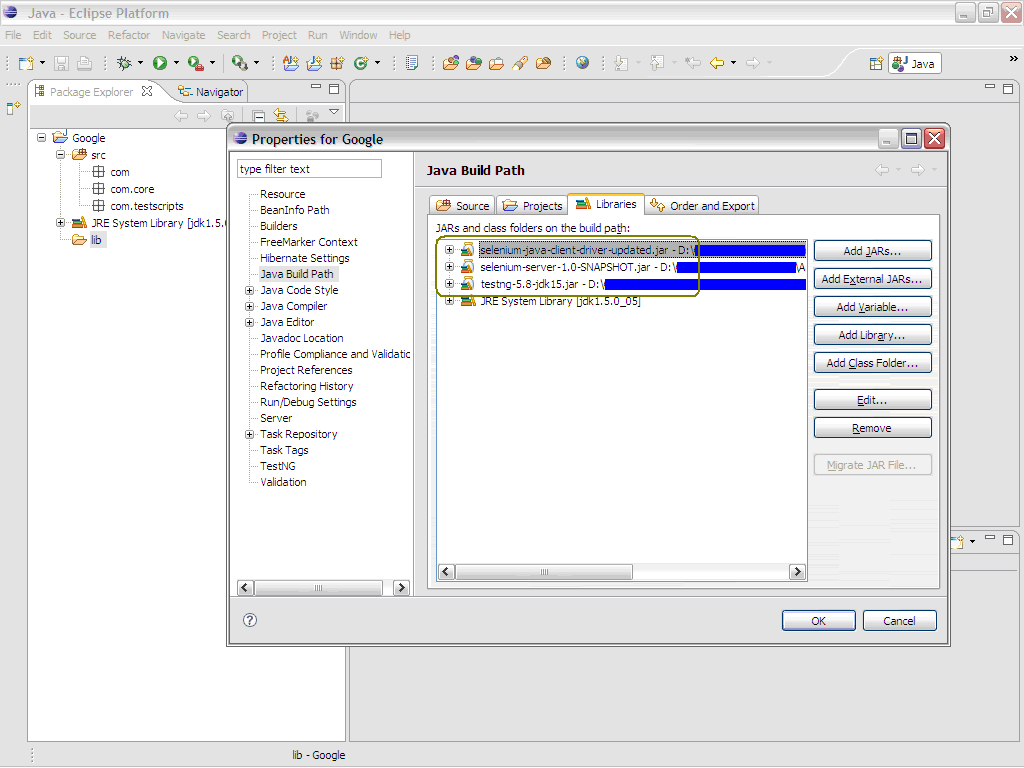Open the Package Explorer view menu triangle
The height and width of the screenshot is (768, 1024).
pos(334,112)
